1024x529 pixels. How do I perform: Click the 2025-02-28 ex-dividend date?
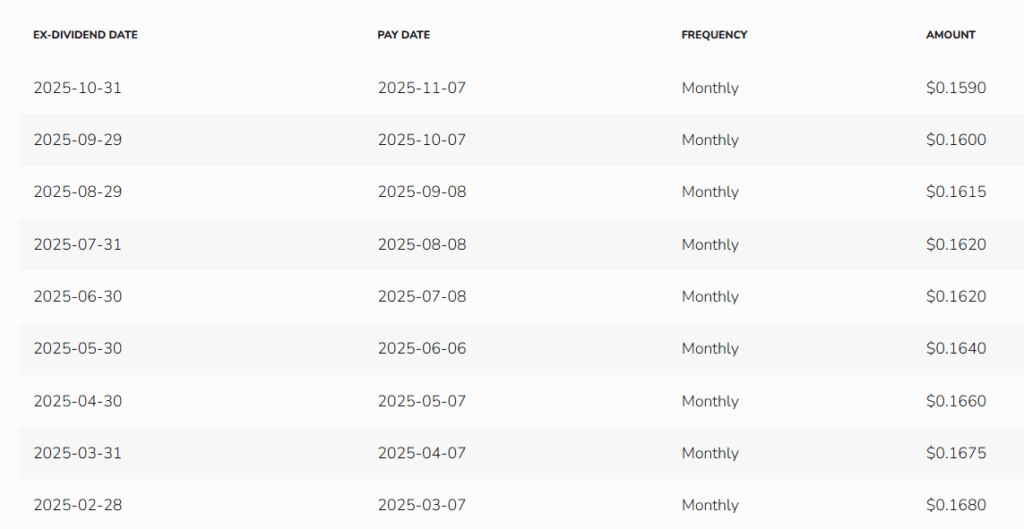tap(77, 505)
